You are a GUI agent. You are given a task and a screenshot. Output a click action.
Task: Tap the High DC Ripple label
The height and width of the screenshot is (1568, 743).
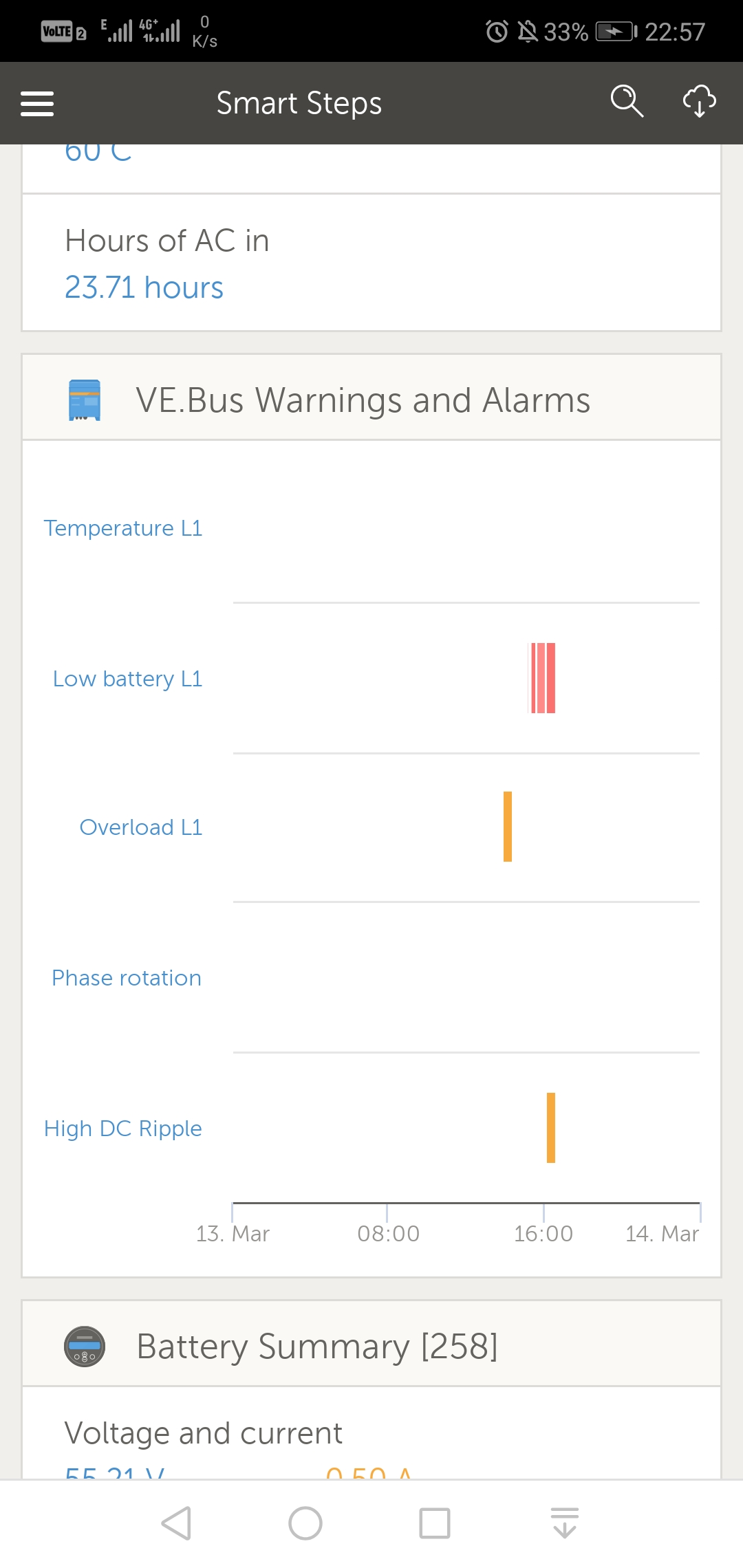point(123,1129)
